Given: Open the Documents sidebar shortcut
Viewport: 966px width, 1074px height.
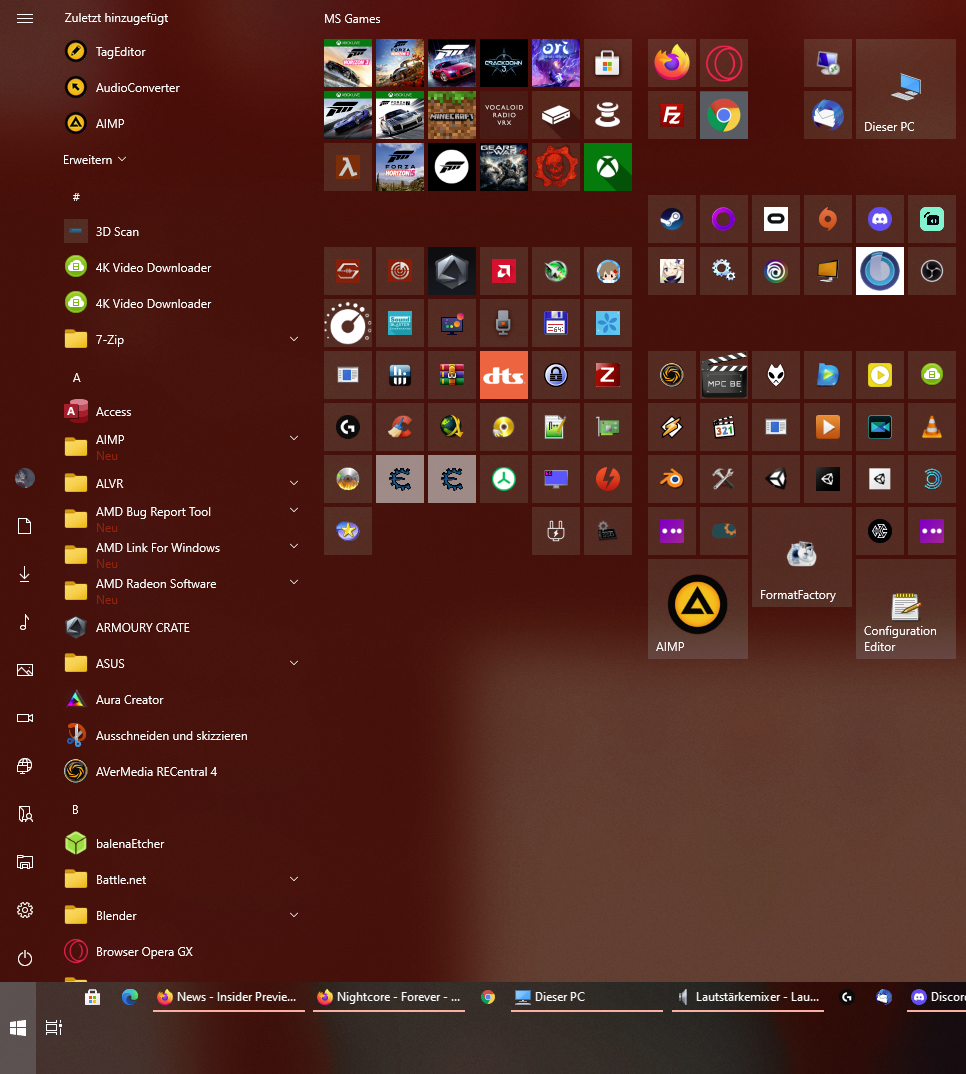Looking at the screenshot, I should pos(25,526).
